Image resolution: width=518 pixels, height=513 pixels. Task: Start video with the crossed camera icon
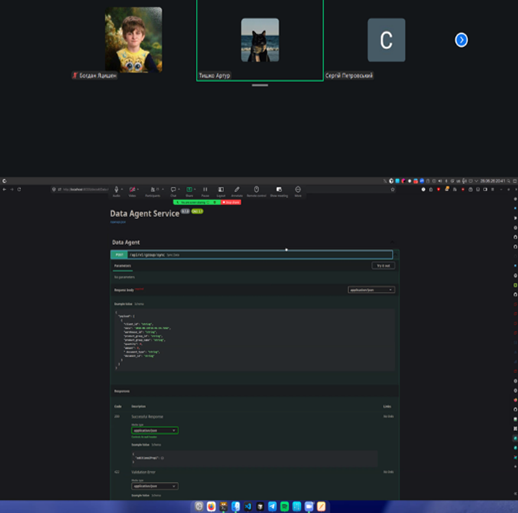pos(132,190)
